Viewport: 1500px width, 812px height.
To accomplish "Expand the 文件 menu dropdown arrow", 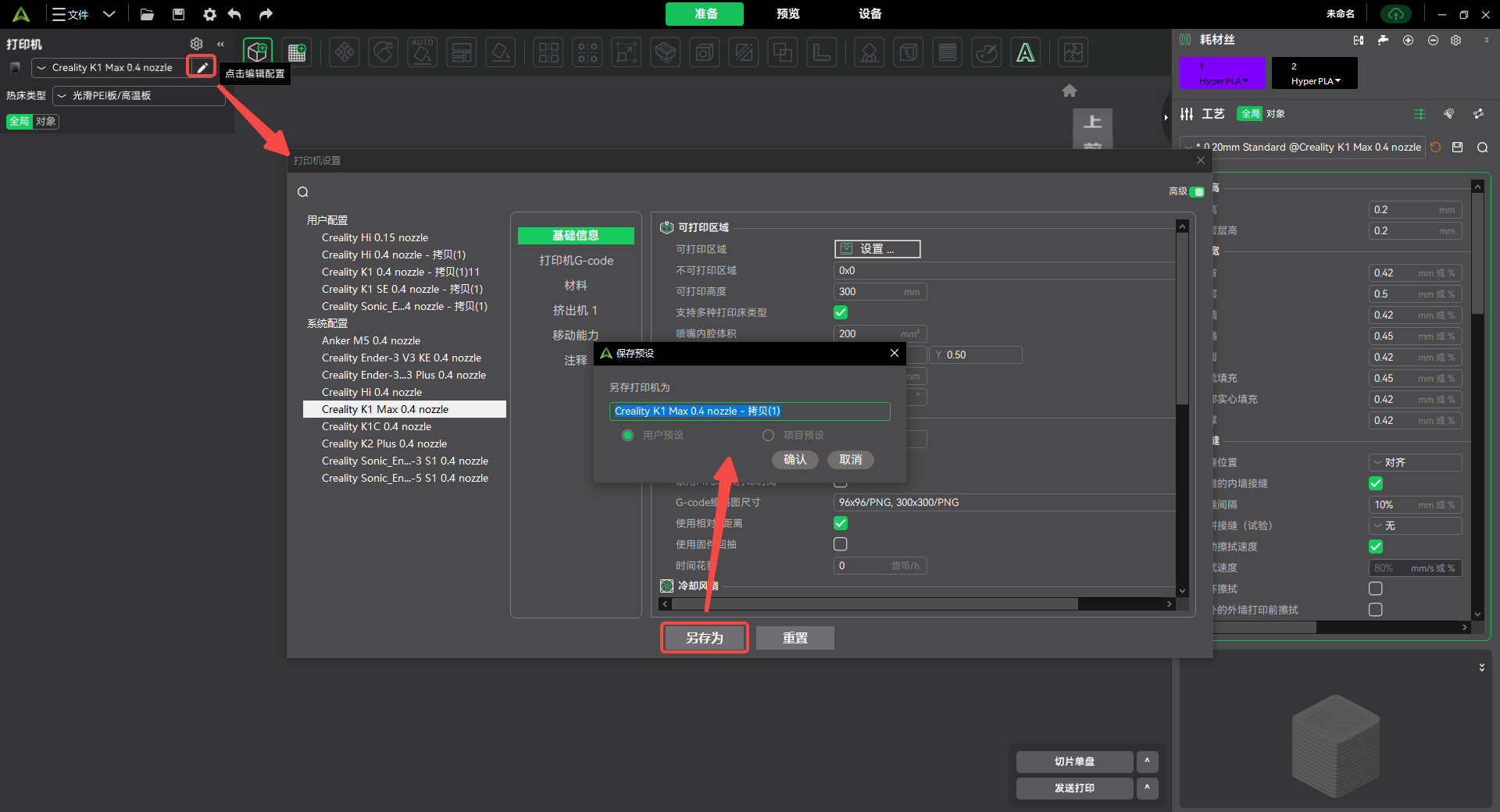I will (x=109, y=14).
